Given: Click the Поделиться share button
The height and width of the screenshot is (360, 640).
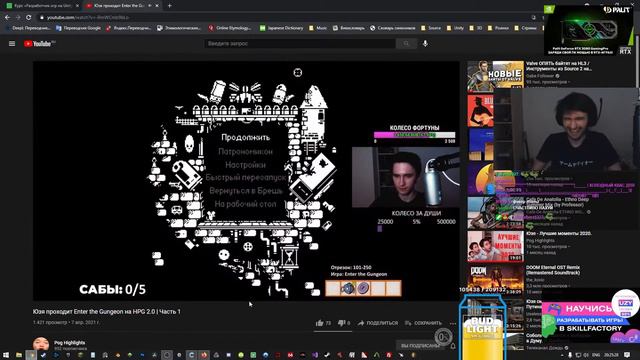Looking at the screenshot, I should tap(378, 323).
